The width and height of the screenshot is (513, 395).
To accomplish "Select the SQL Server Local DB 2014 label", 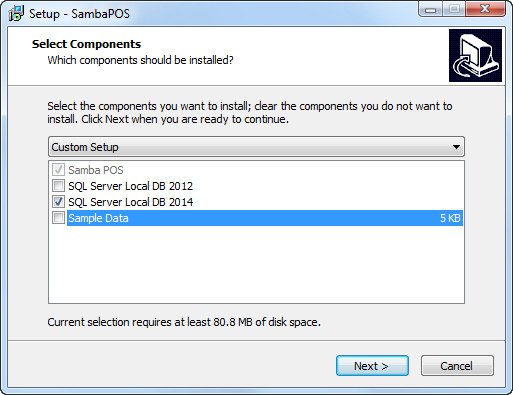I will [130, 202].
